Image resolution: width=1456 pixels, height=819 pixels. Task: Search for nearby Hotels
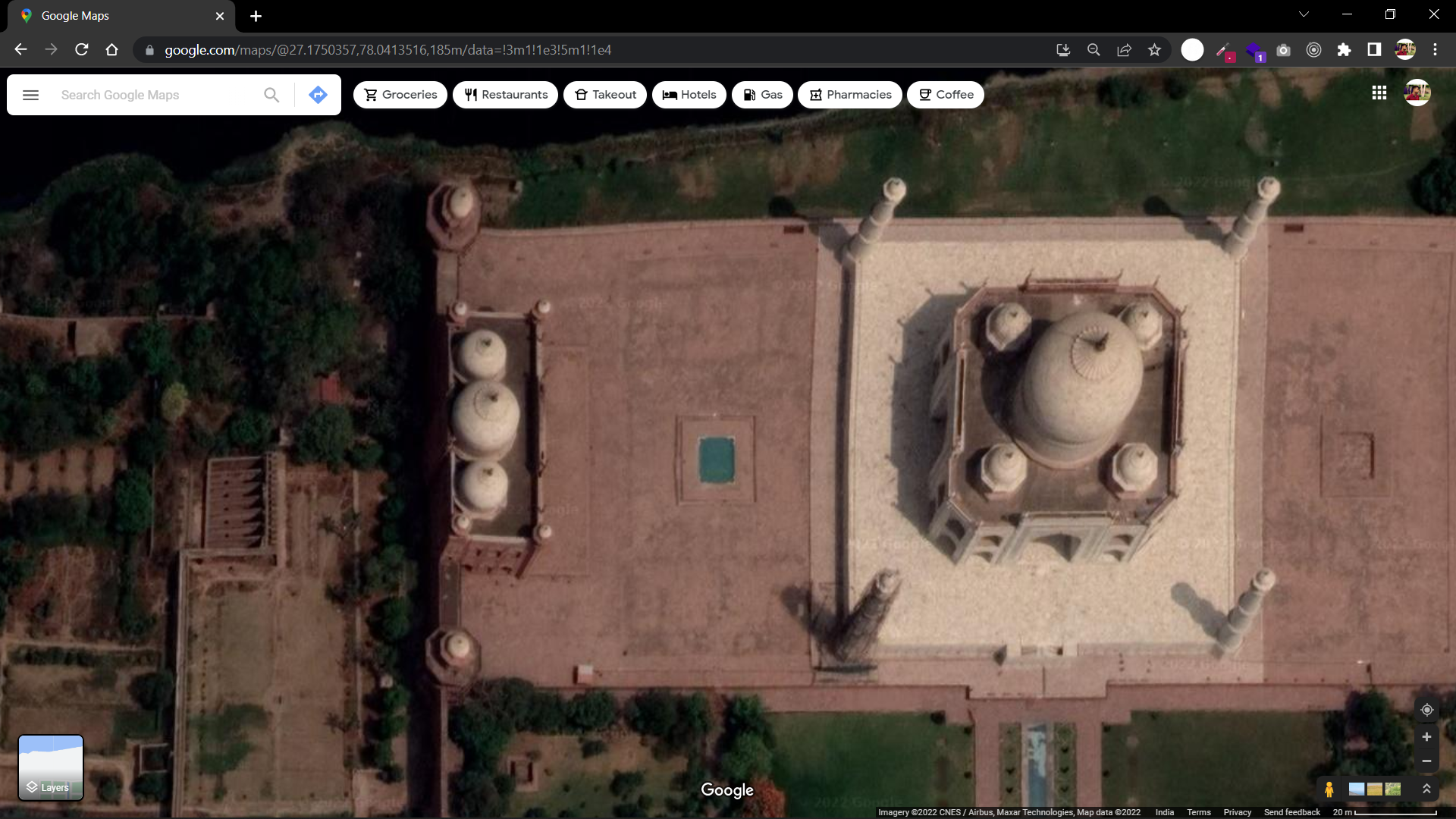689,94
